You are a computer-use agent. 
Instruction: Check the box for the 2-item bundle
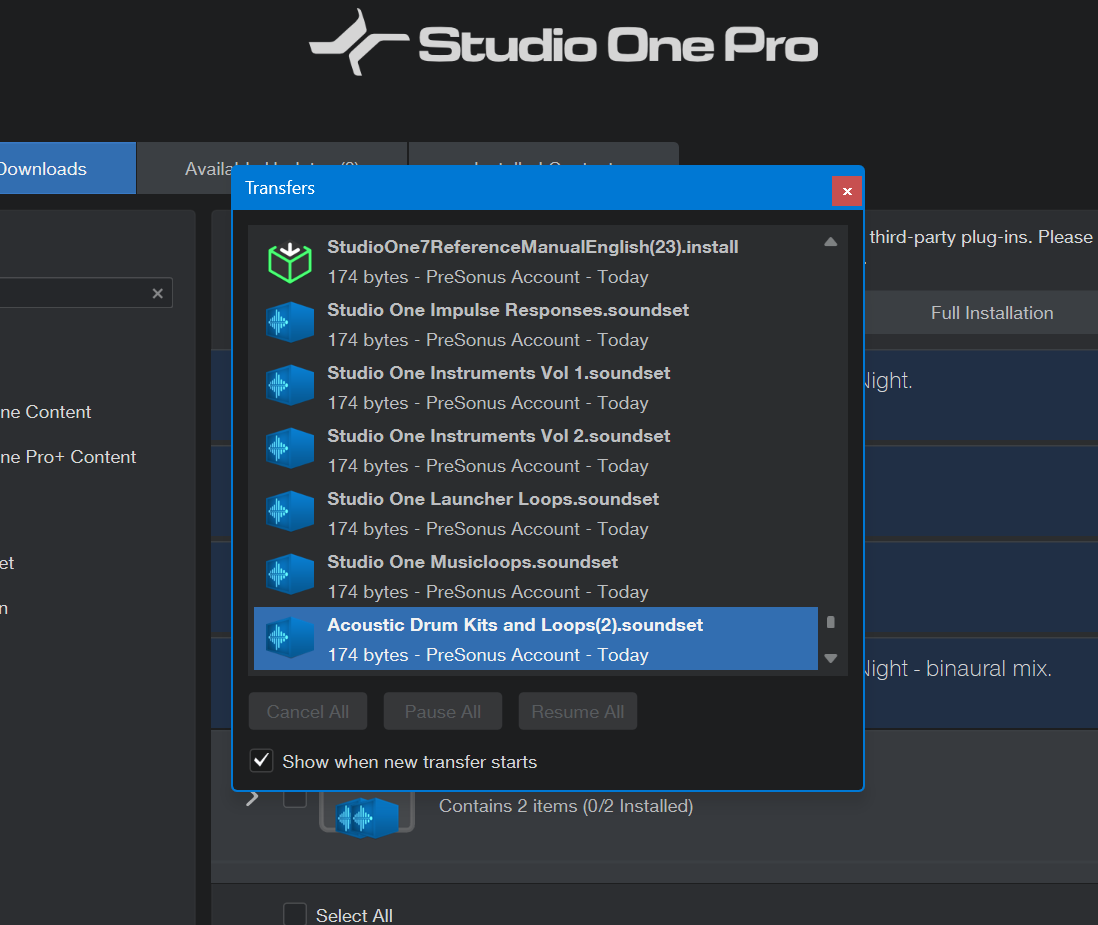tap(295, 798)
